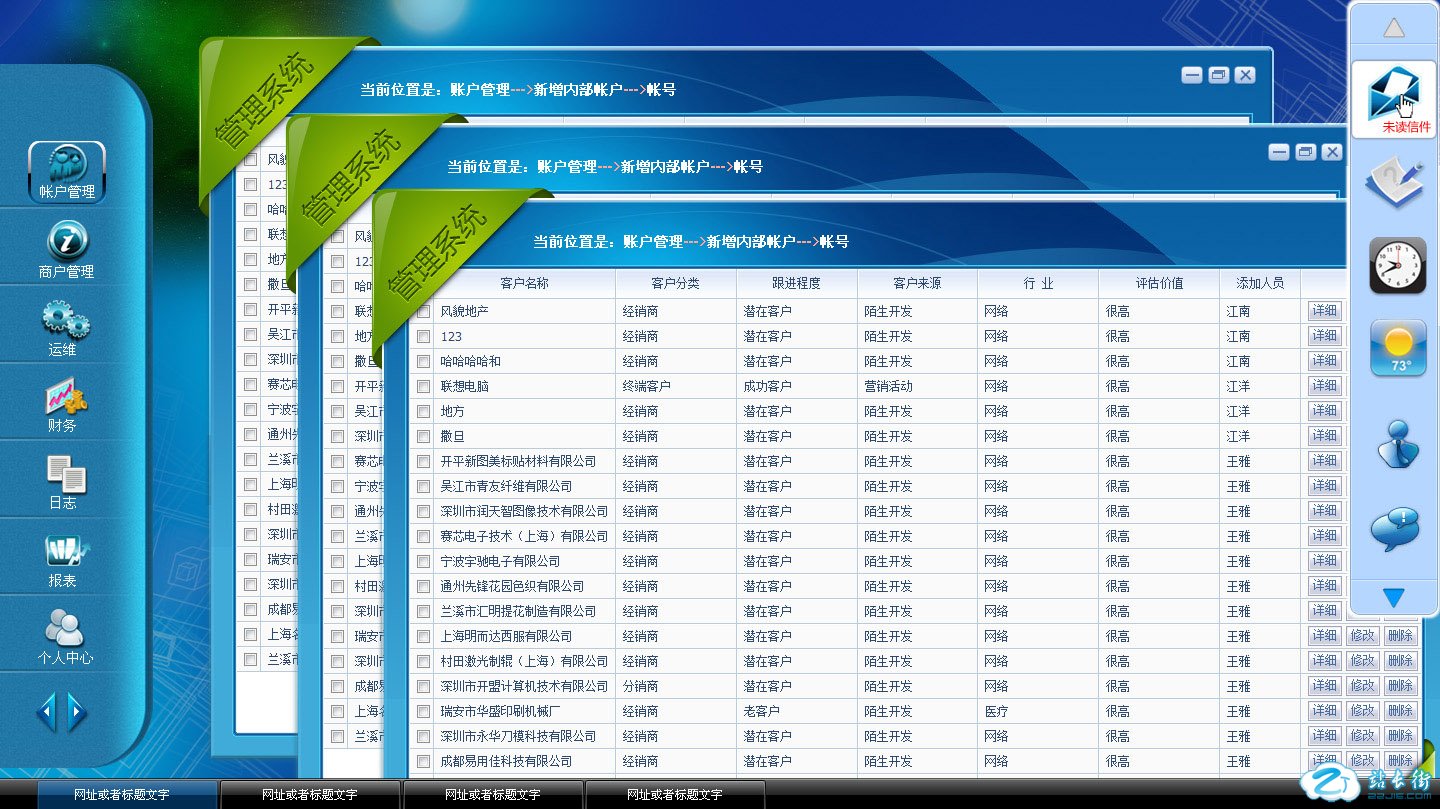Tick checkbox for 联想电脑 row
Viewport: 1440px width, 809px height.
(x=424, y=387)
